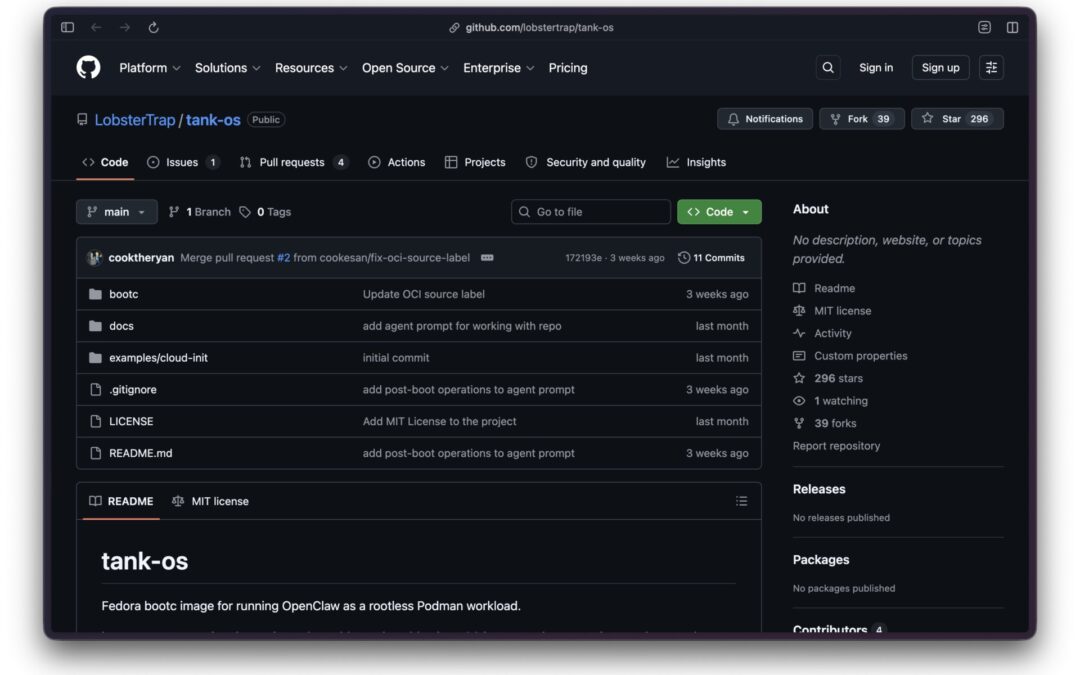The height and width of the screenshot is (675, 1080).
Task: Open the appearance settings sliders icon
Action: point(991,68)
